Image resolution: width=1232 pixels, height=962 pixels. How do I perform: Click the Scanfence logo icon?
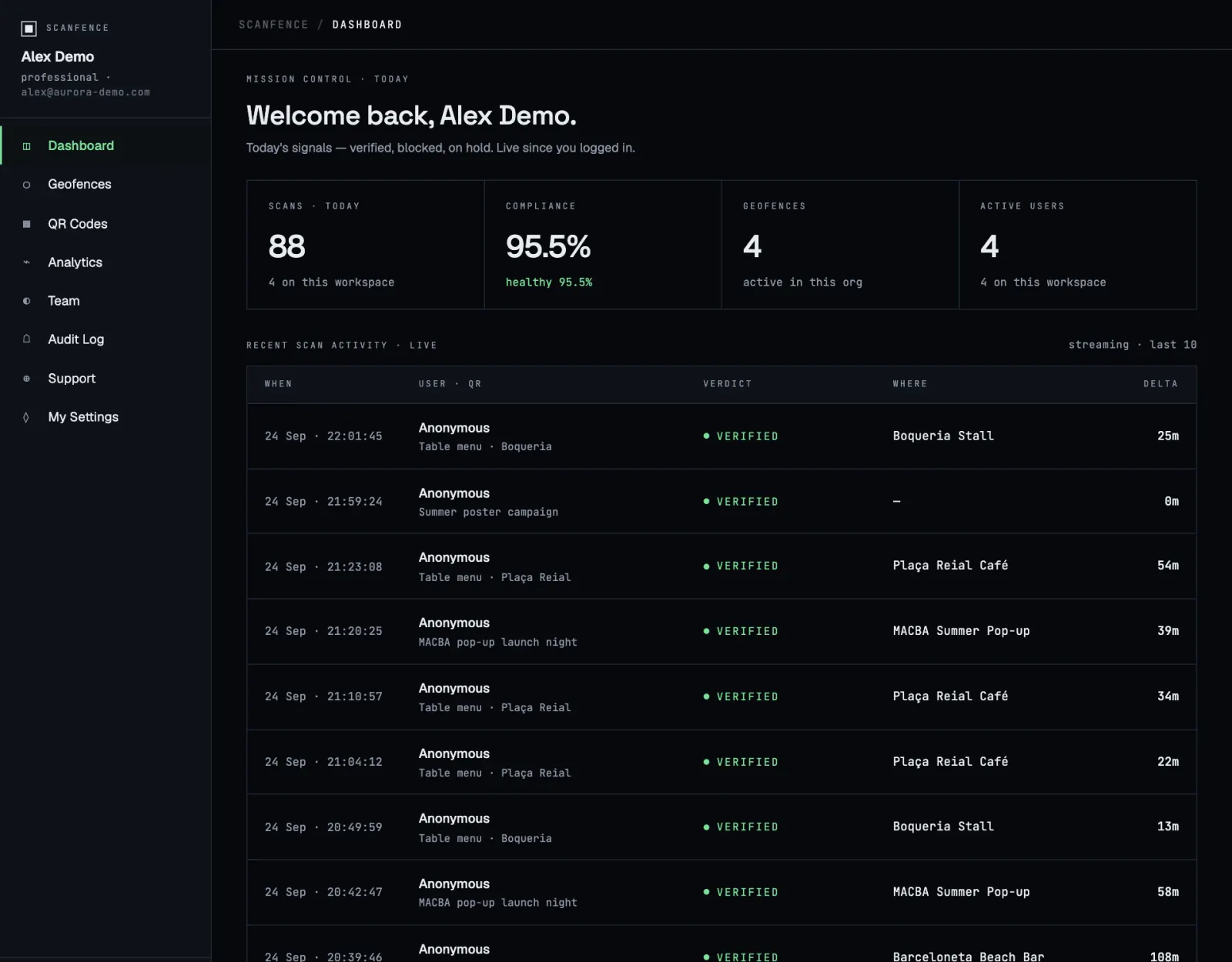point(28,28)
